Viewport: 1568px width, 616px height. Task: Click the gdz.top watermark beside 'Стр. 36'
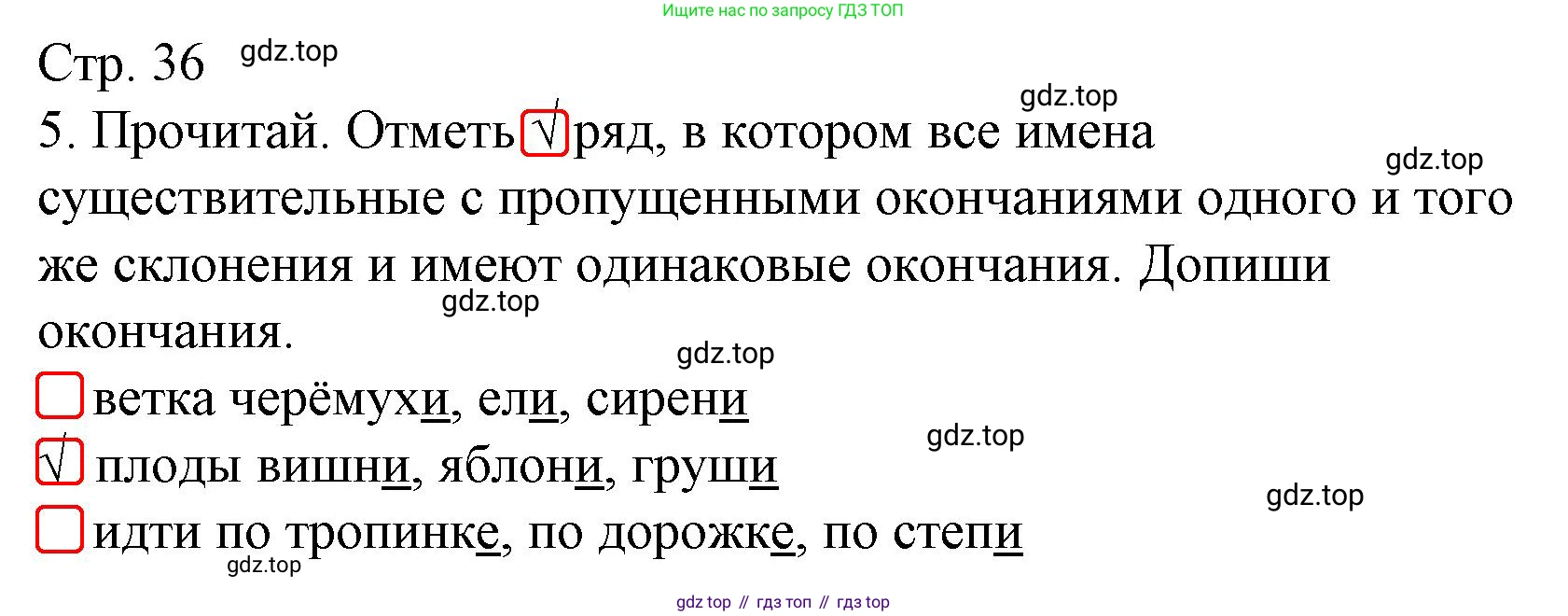click(x=289, y=51)
